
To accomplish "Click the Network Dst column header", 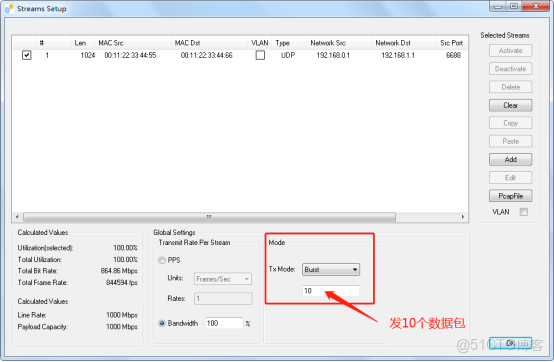I will pyautogui.click(x=403, y=43).
